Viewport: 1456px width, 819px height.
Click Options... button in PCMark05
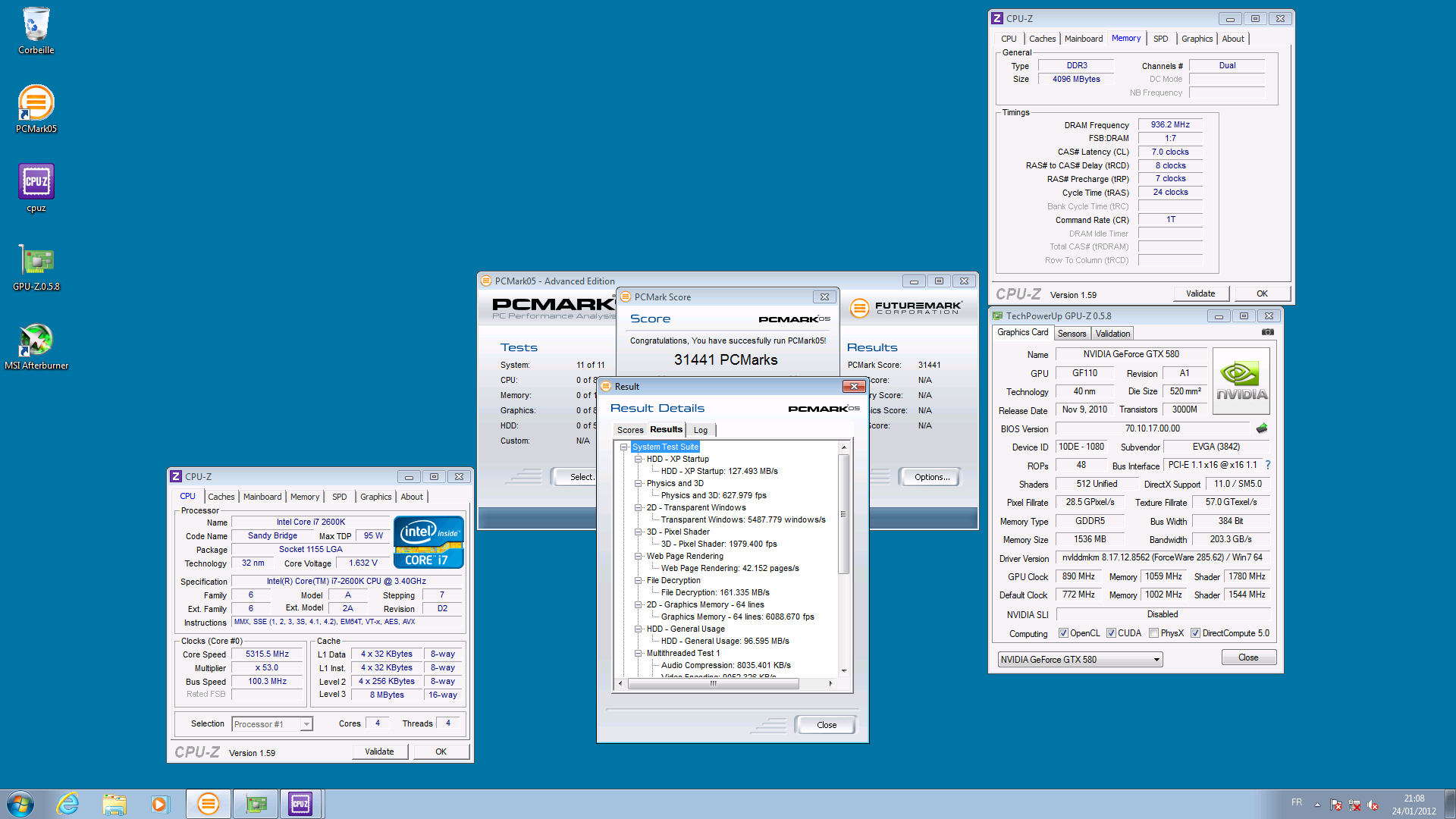click(x=931, y=477)
